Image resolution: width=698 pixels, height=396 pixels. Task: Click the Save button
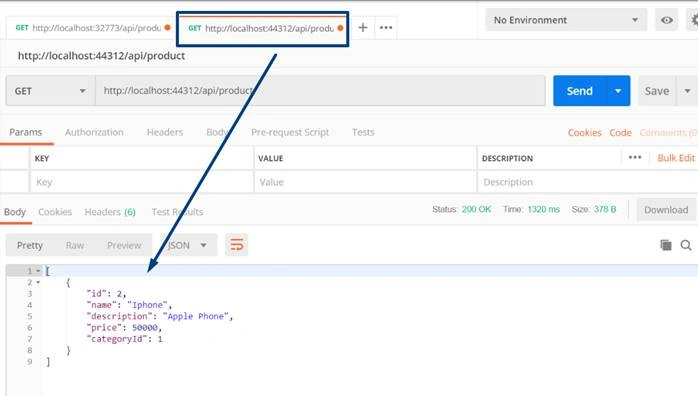point(657,91)
